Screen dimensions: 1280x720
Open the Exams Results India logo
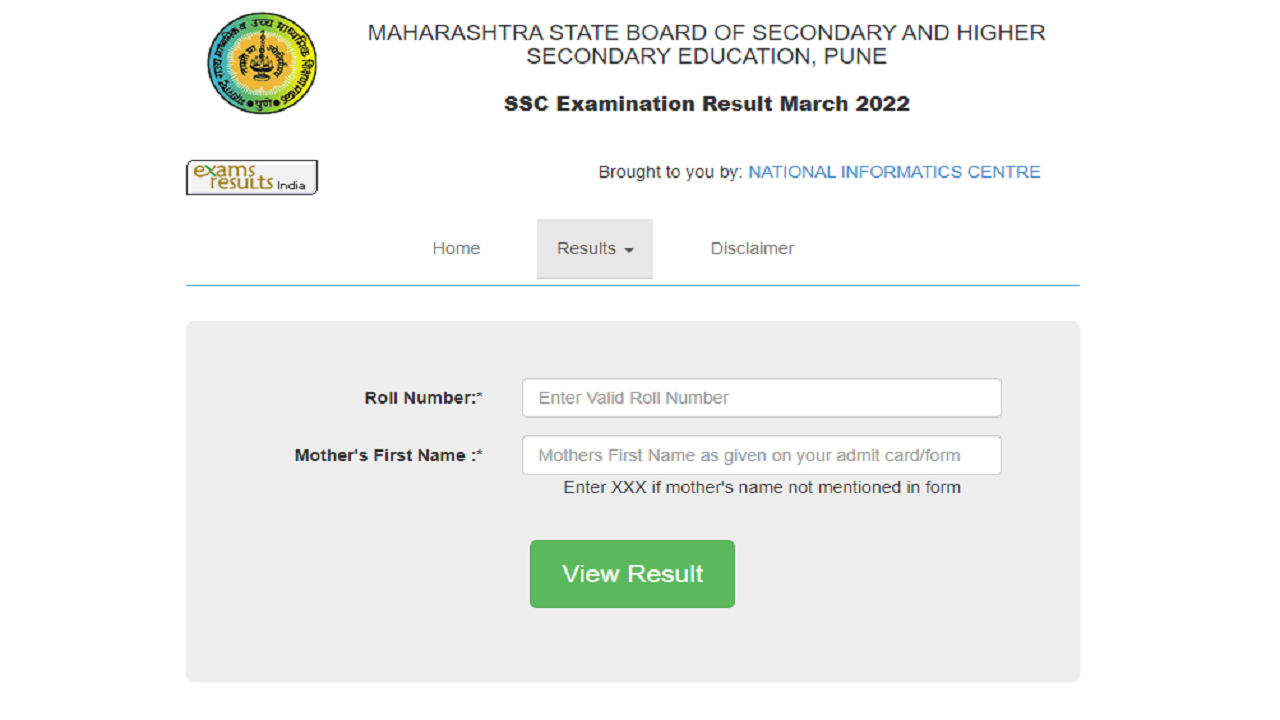(x=252, y=177)
